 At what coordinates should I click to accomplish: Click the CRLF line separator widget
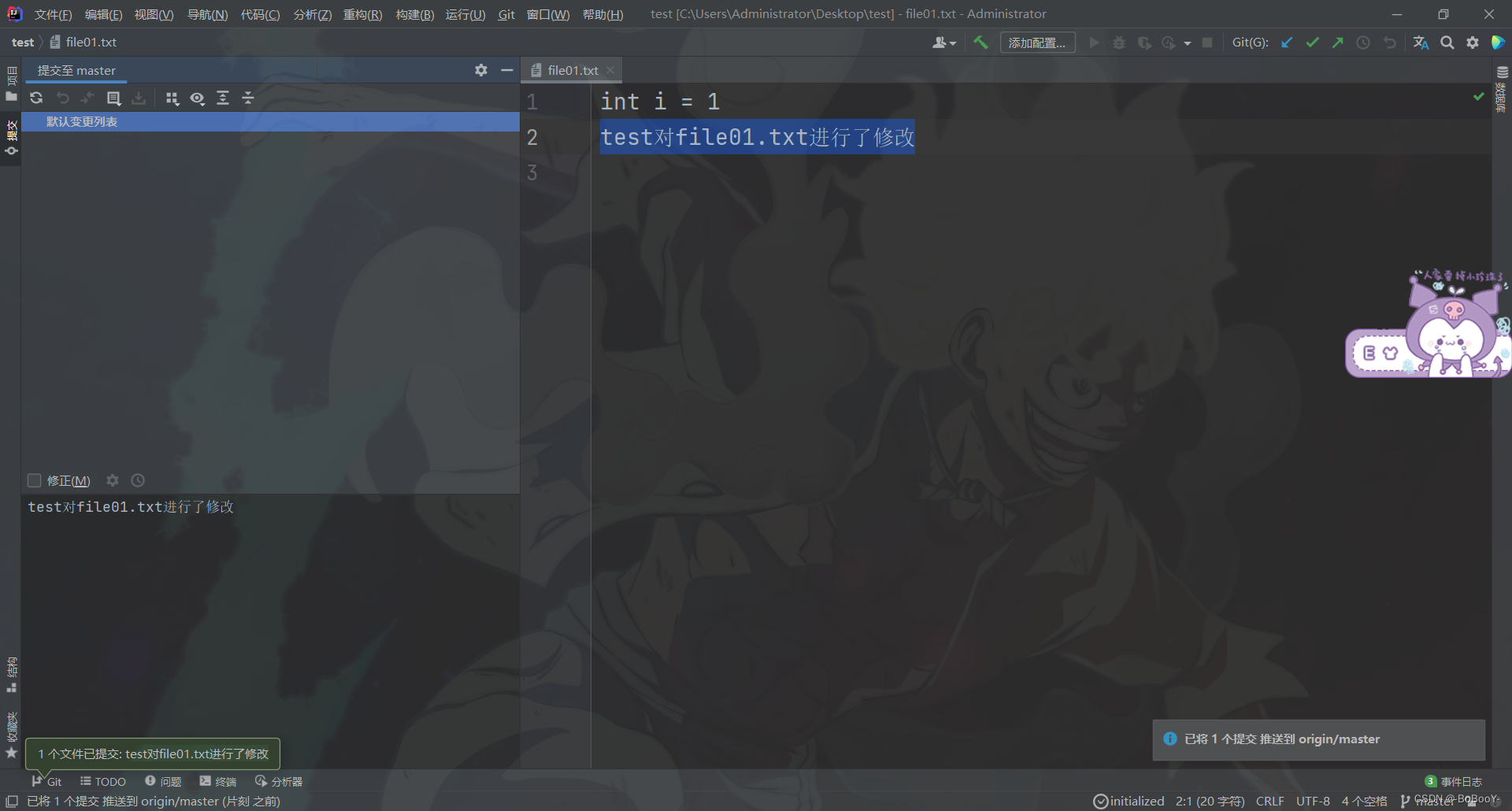(x=1269, y=801)
